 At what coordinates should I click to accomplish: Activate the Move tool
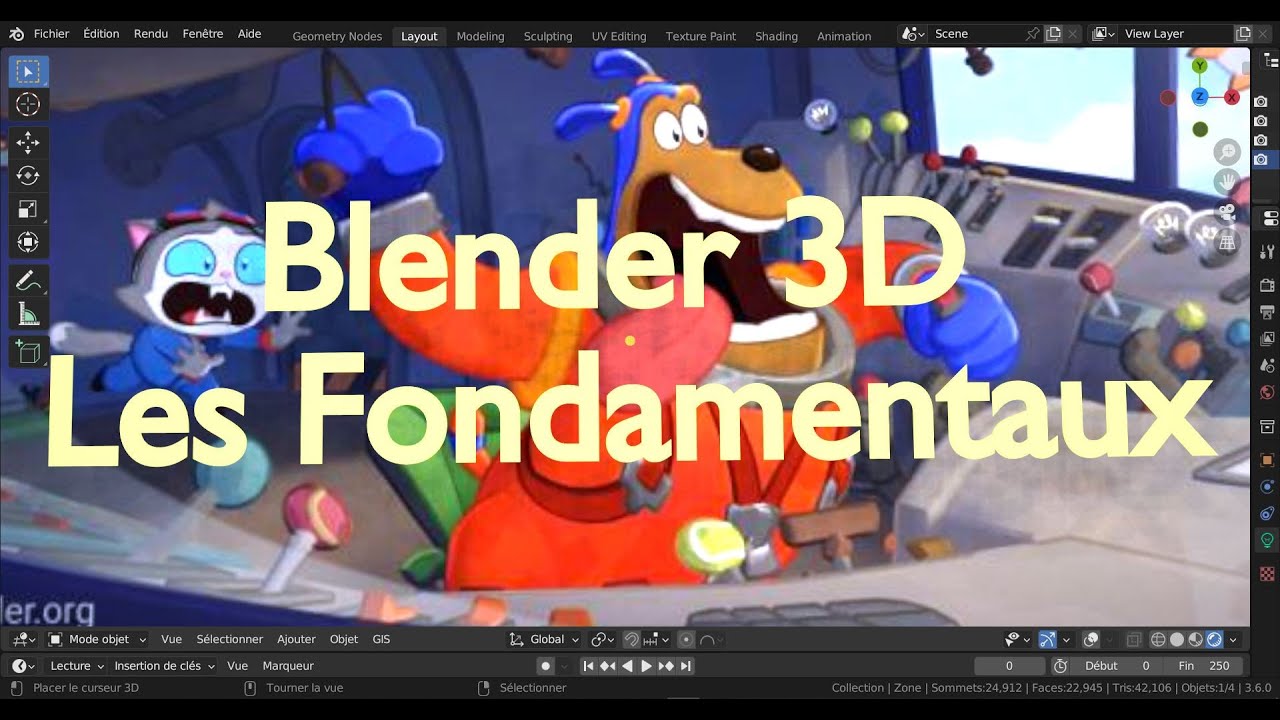coord(28,142)
